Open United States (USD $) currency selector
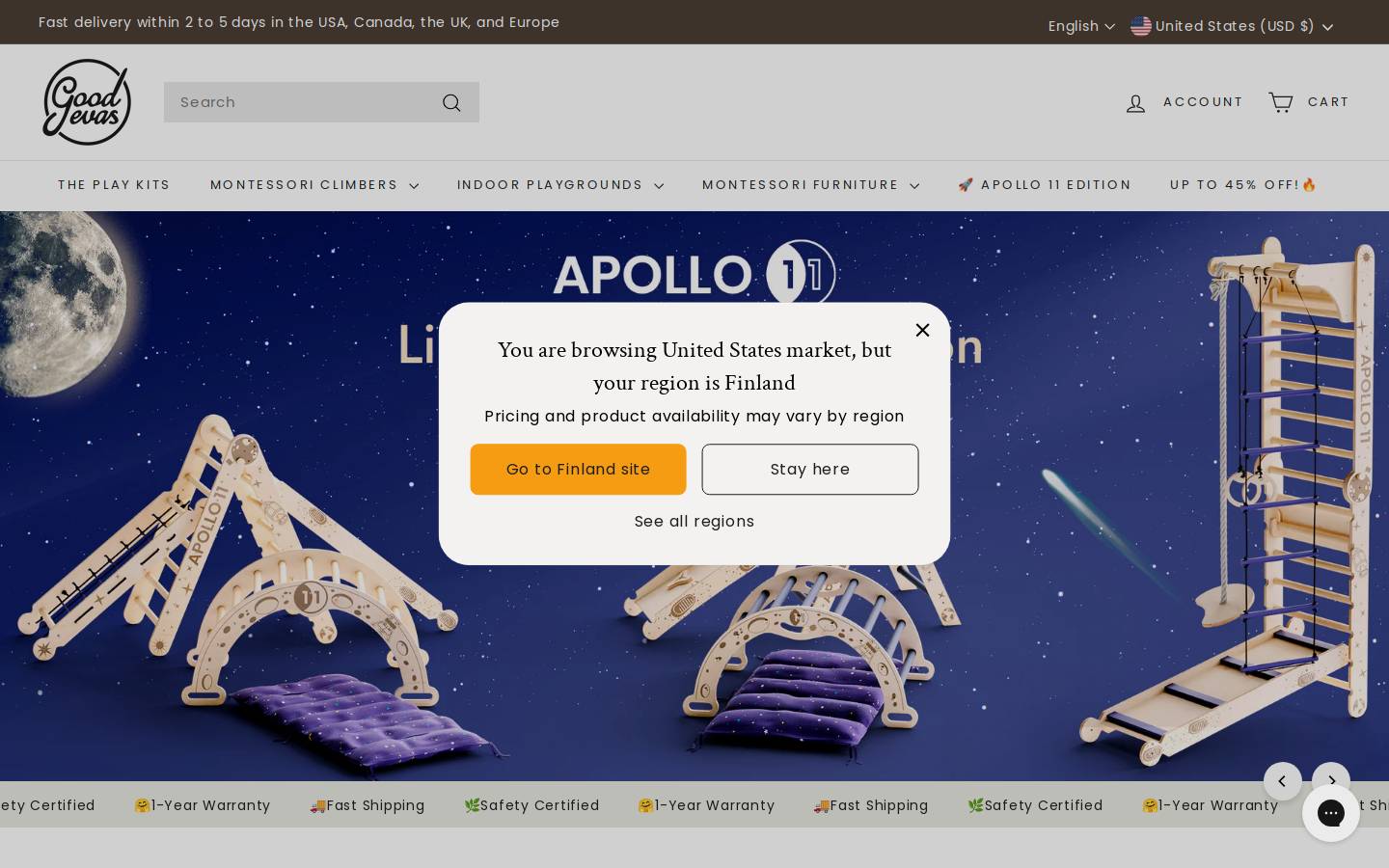1389x868 pixels. click(1232, 26)
